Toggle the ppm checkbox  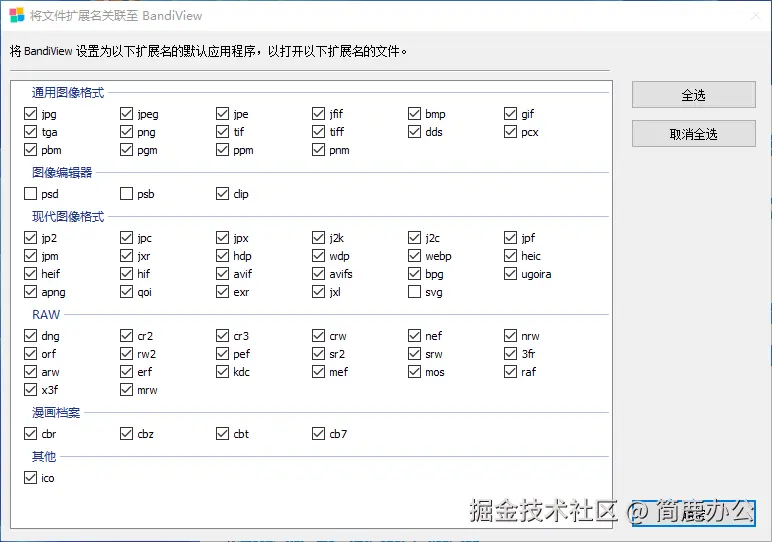pyautogui.click(x=223, y=150)
